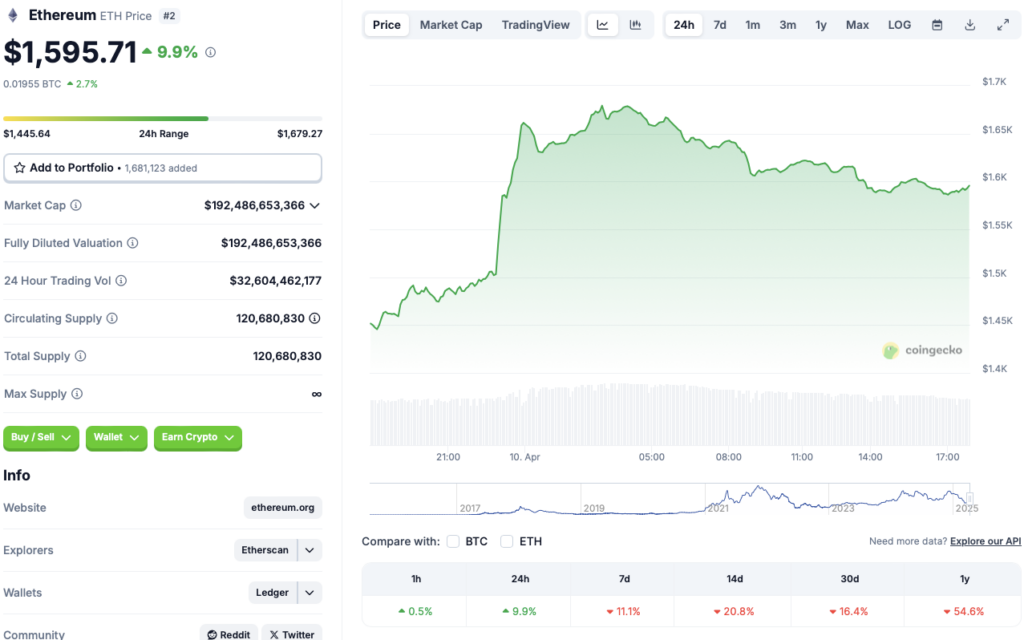Toggle LOG scale on chart
This screenshot has height=640, width=1024.
899,25
